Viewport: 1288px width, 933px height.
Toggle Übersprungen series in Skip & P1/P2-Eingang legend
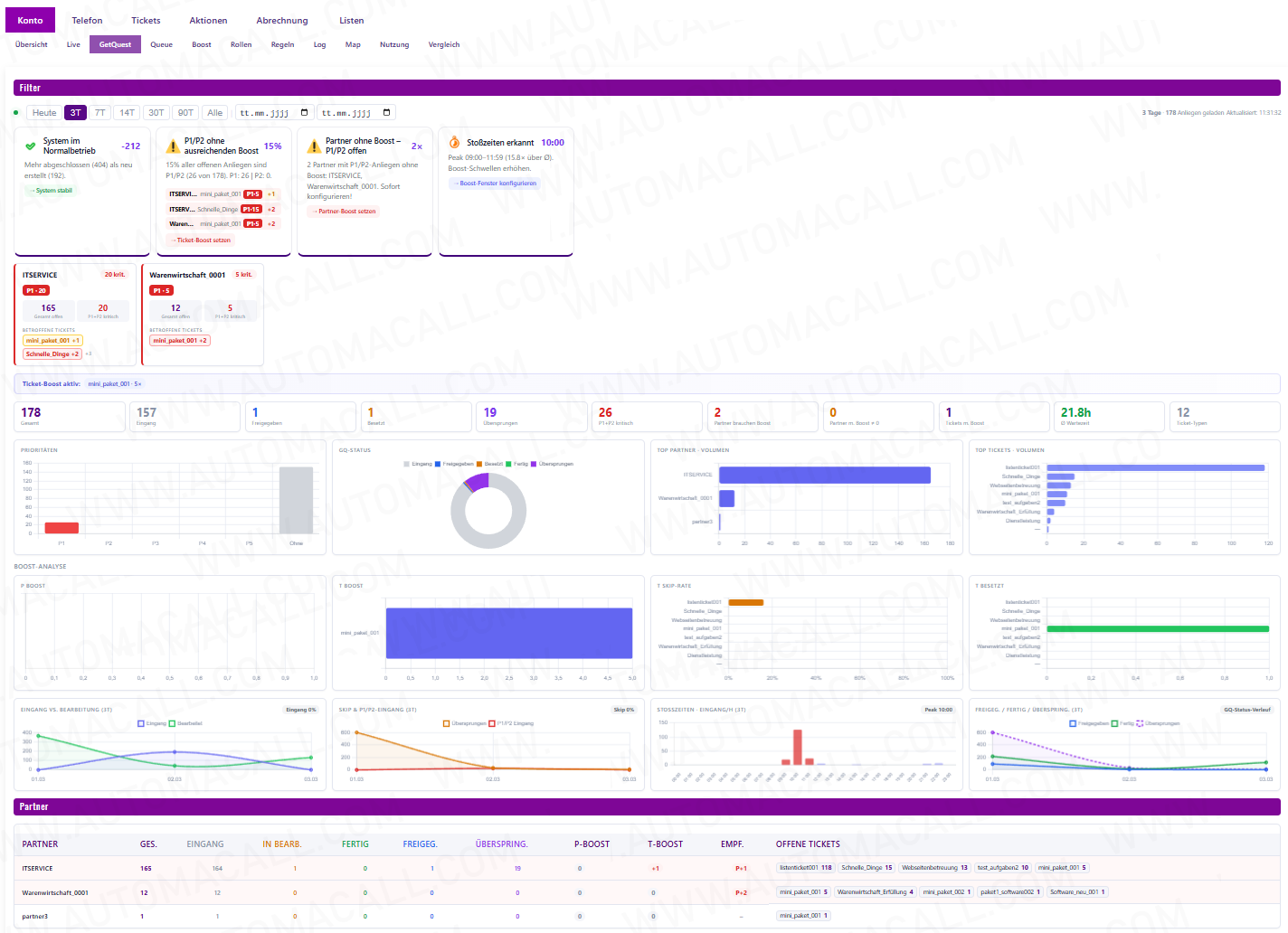coord(465,723)
